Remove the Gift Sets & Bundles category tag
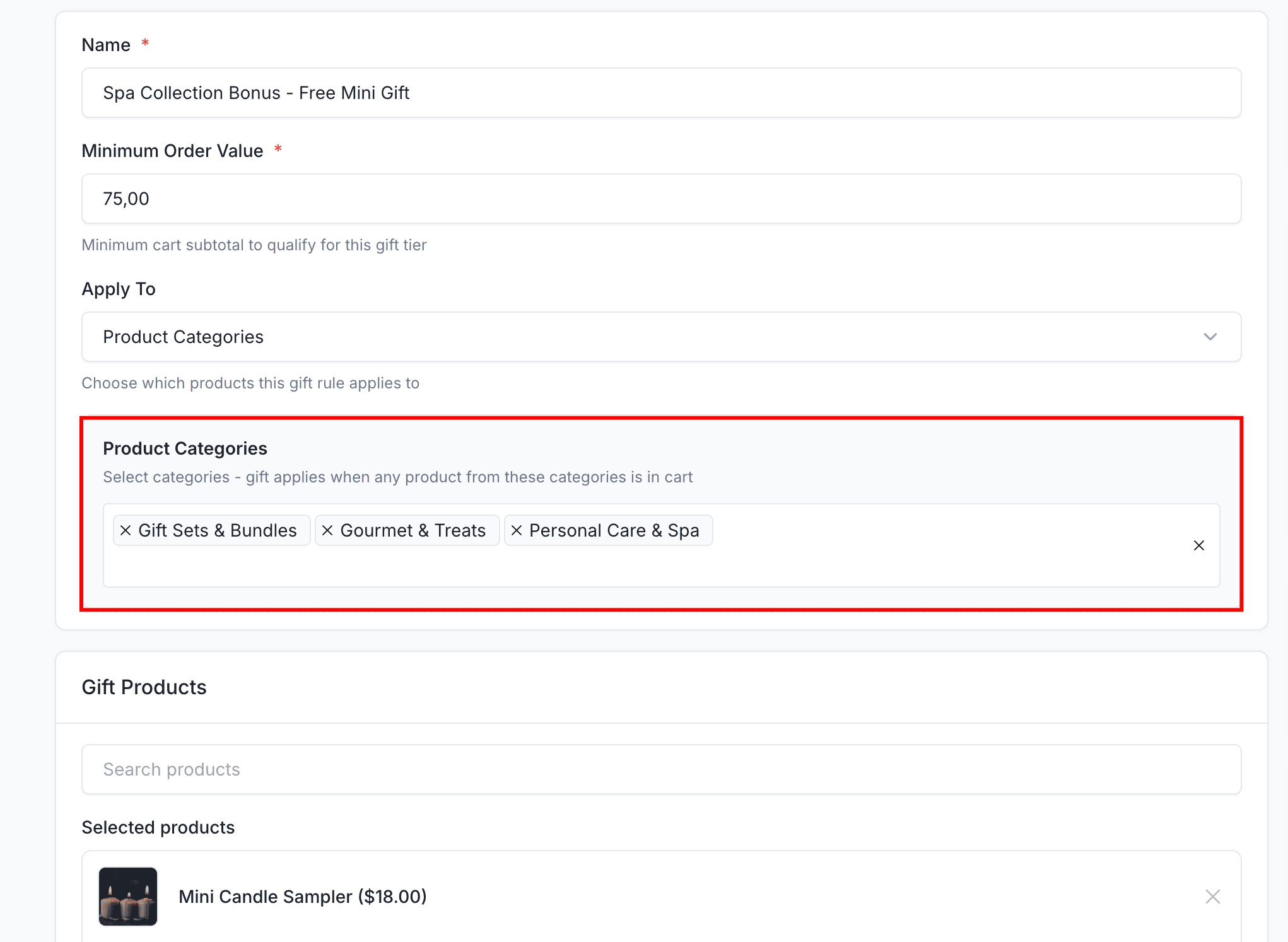The image size is (1288, 942). 126,530
